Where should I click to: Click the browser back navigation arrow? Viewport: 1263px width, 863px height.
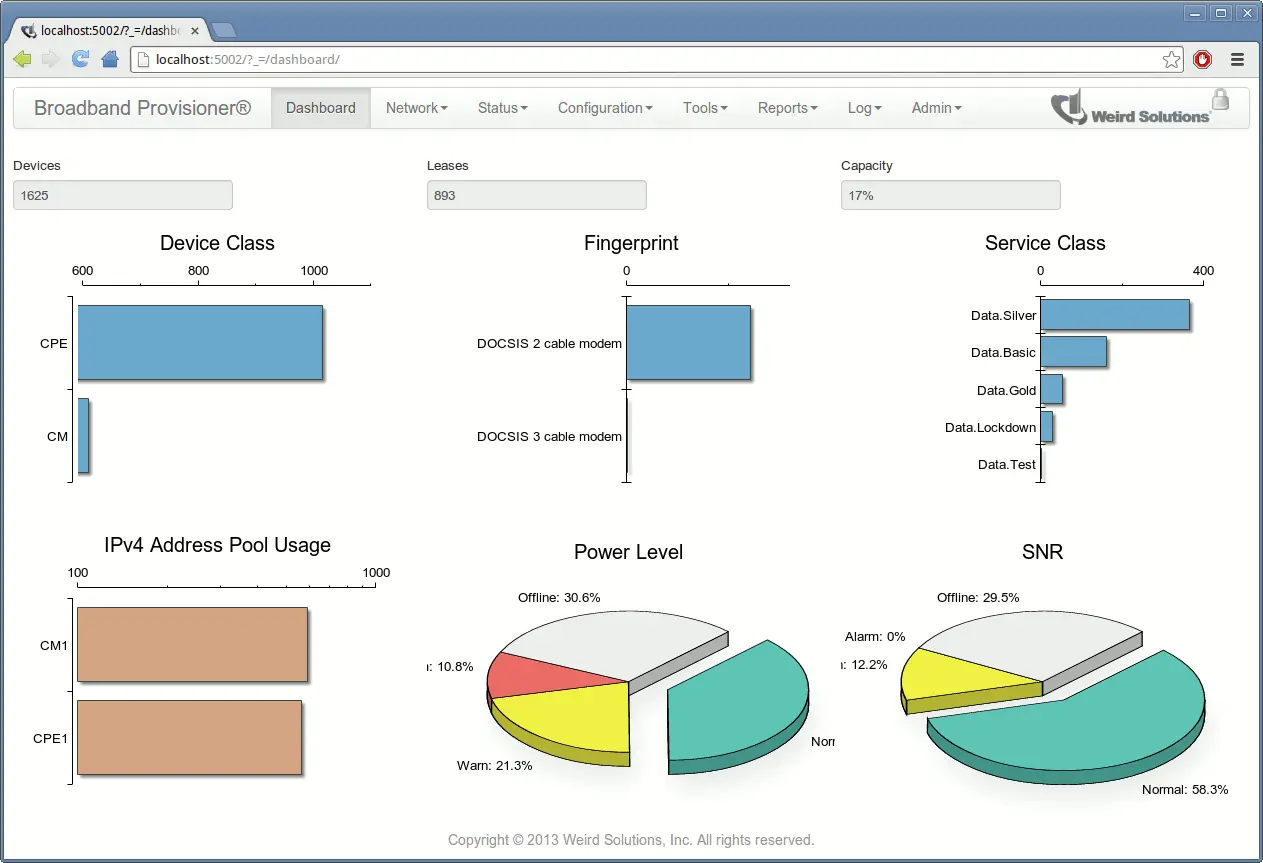21,59
